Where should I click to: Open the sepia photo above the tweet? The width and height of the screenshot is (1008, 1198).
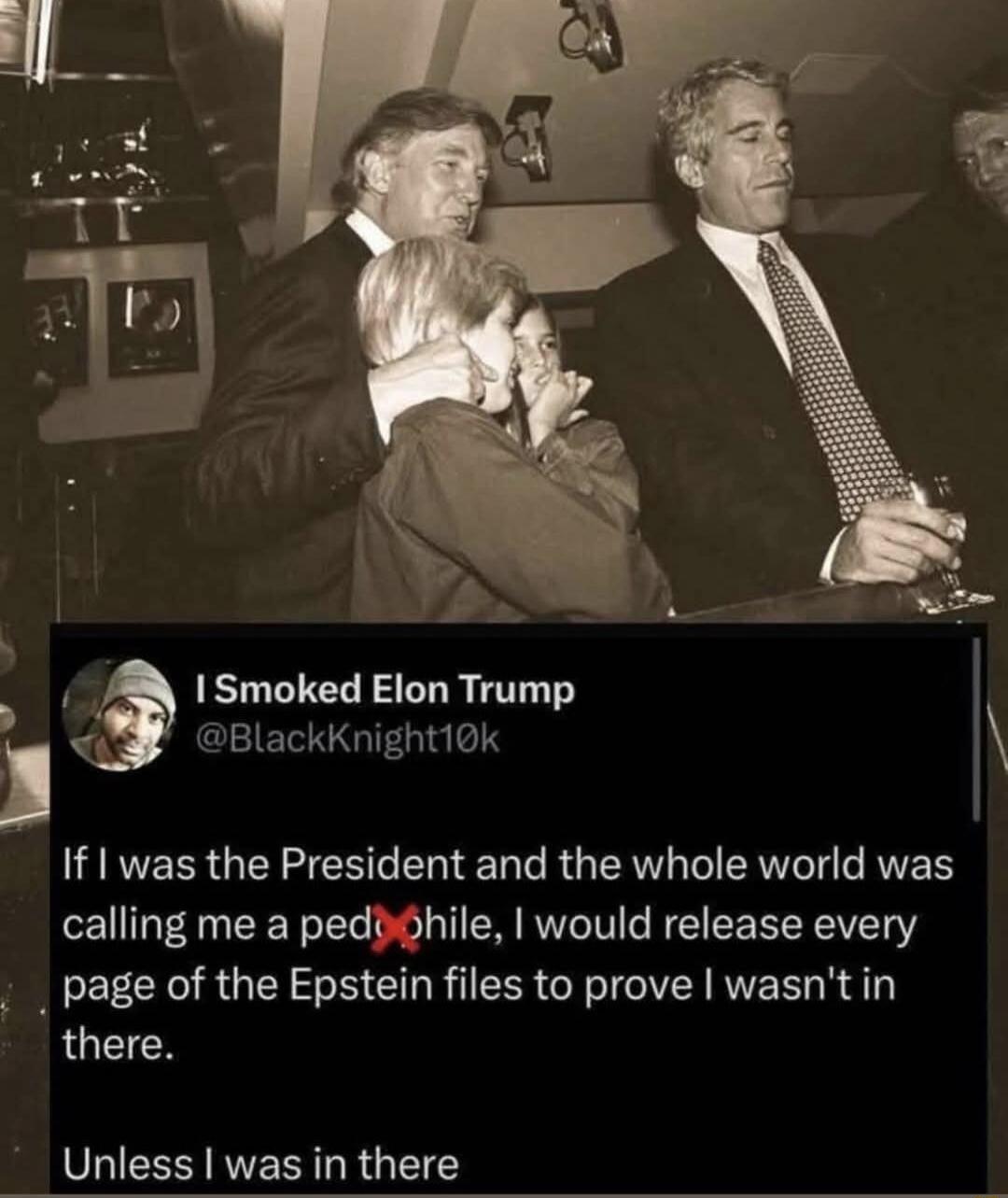point(504,310)
